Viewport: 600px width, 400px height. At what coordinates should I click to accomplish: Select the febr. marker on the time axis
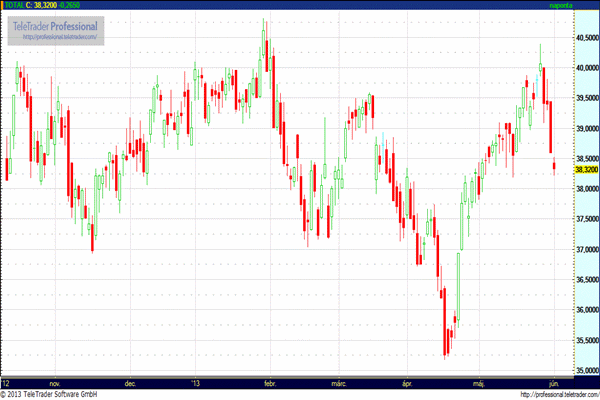point(269,382)
